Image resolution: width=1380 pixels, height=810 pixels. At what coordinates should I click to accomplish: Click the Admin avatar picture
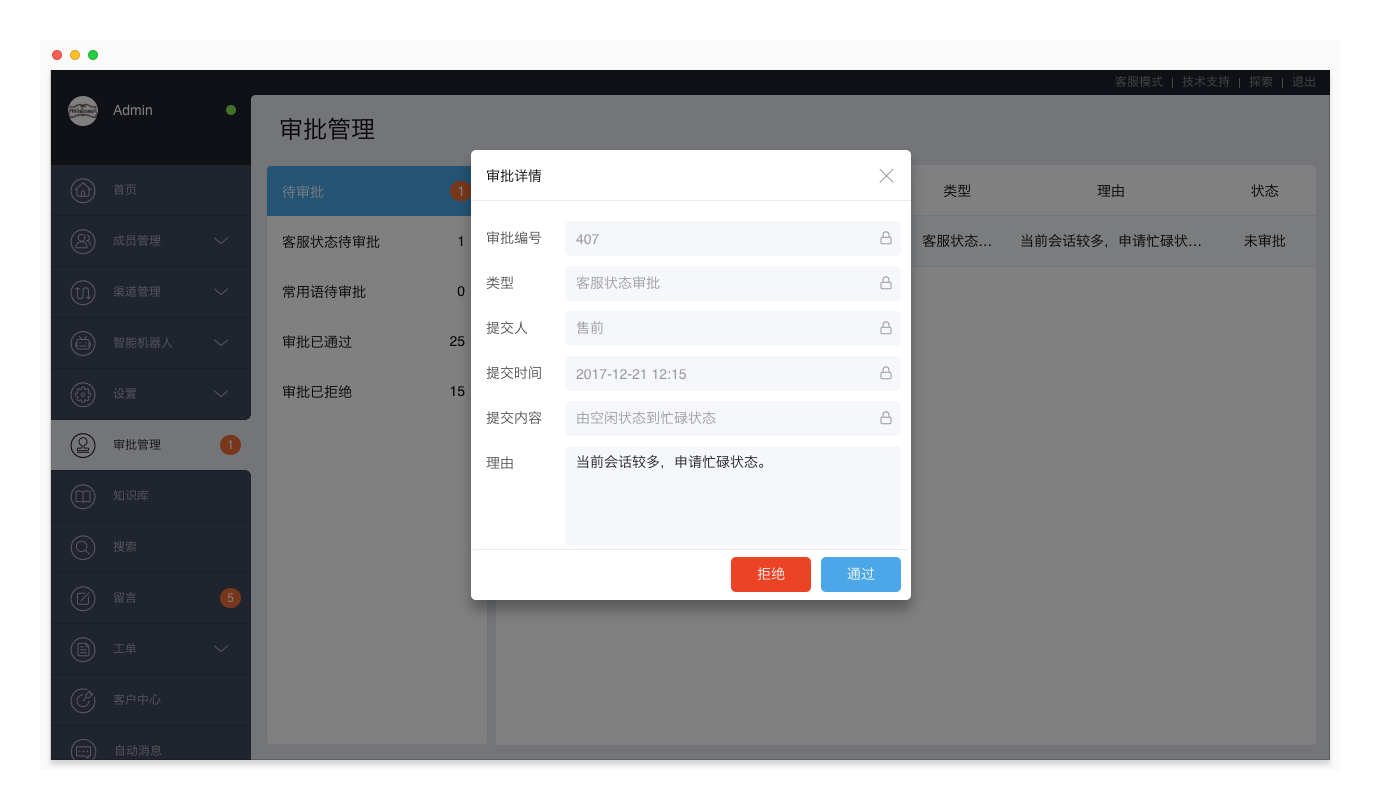click(83, 111)
